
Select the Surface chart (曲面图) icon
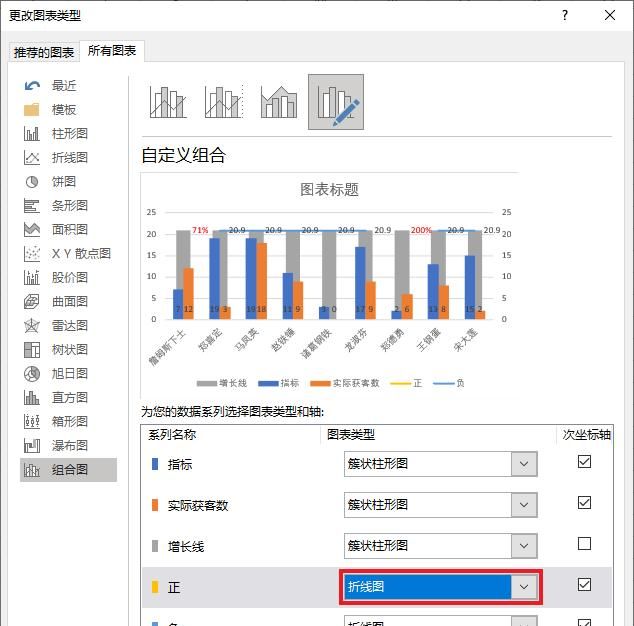[32, 302]
